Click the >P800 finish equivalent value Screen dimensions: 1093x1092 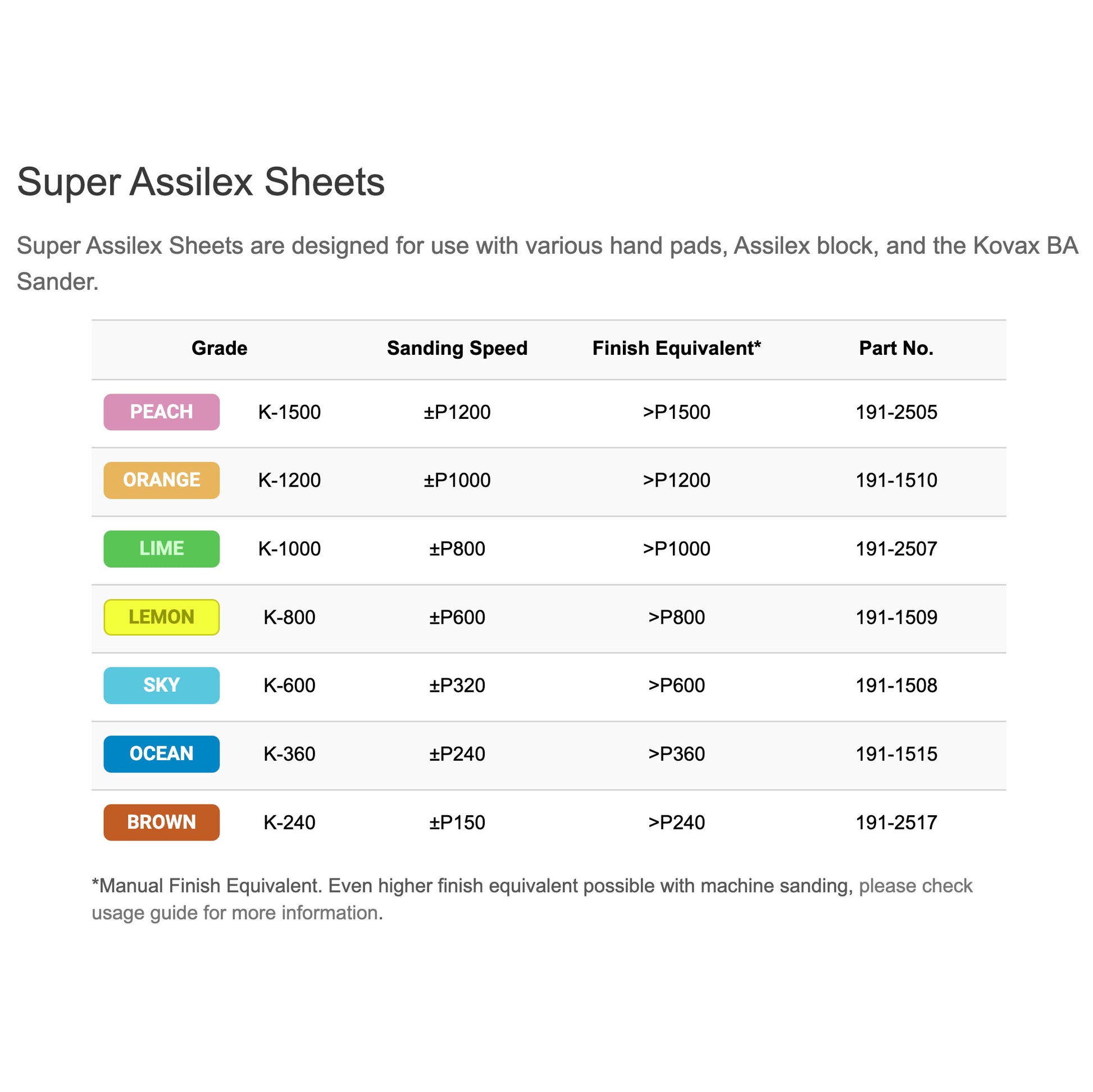(x=677, y=618)
